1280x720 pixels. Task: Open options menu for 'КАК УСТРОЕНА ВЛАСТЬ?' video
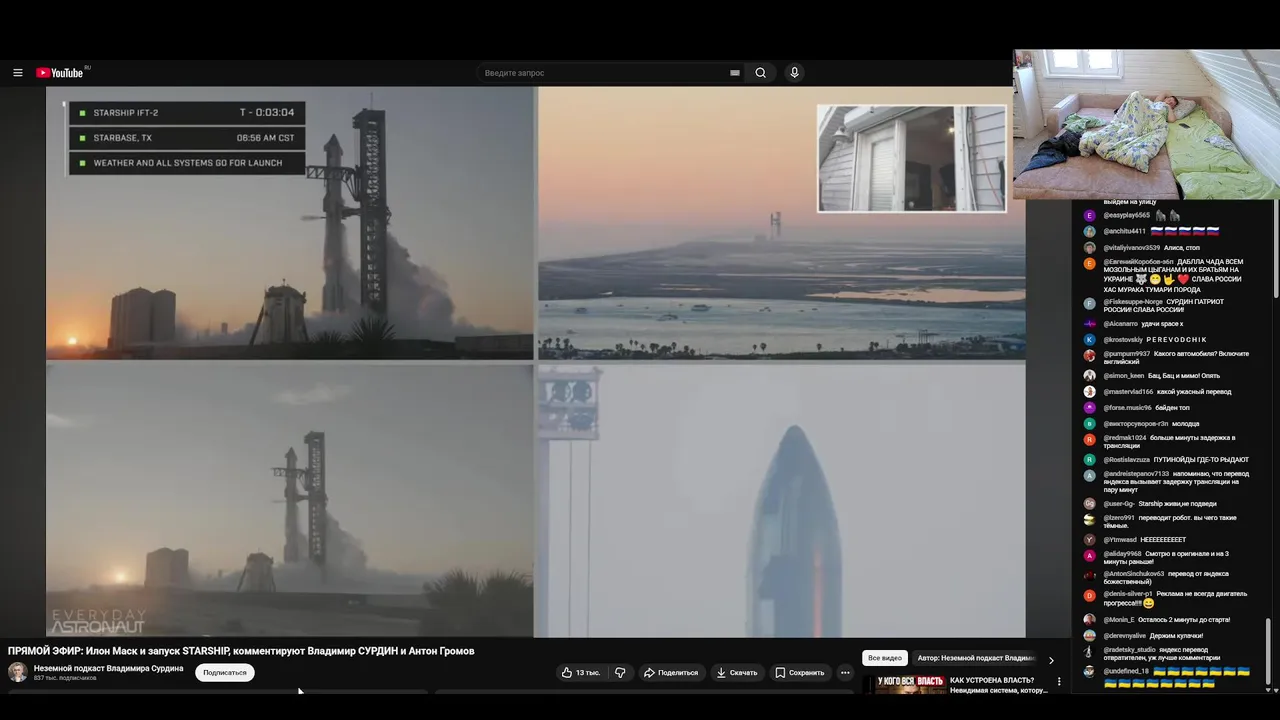pos(1059,682)
